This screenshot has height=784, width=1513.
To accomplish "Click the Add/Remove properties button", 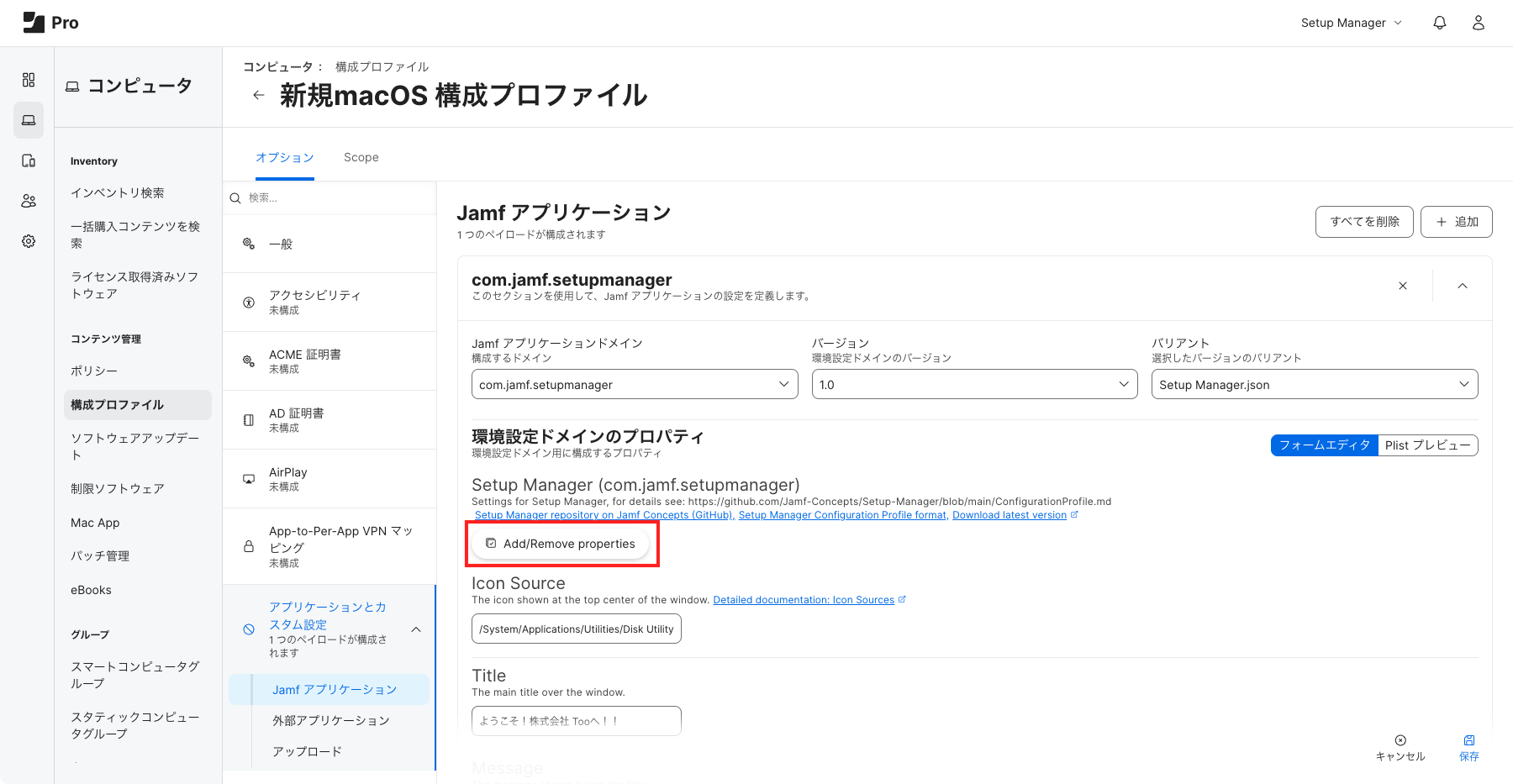I will click(x=561, y=544).
